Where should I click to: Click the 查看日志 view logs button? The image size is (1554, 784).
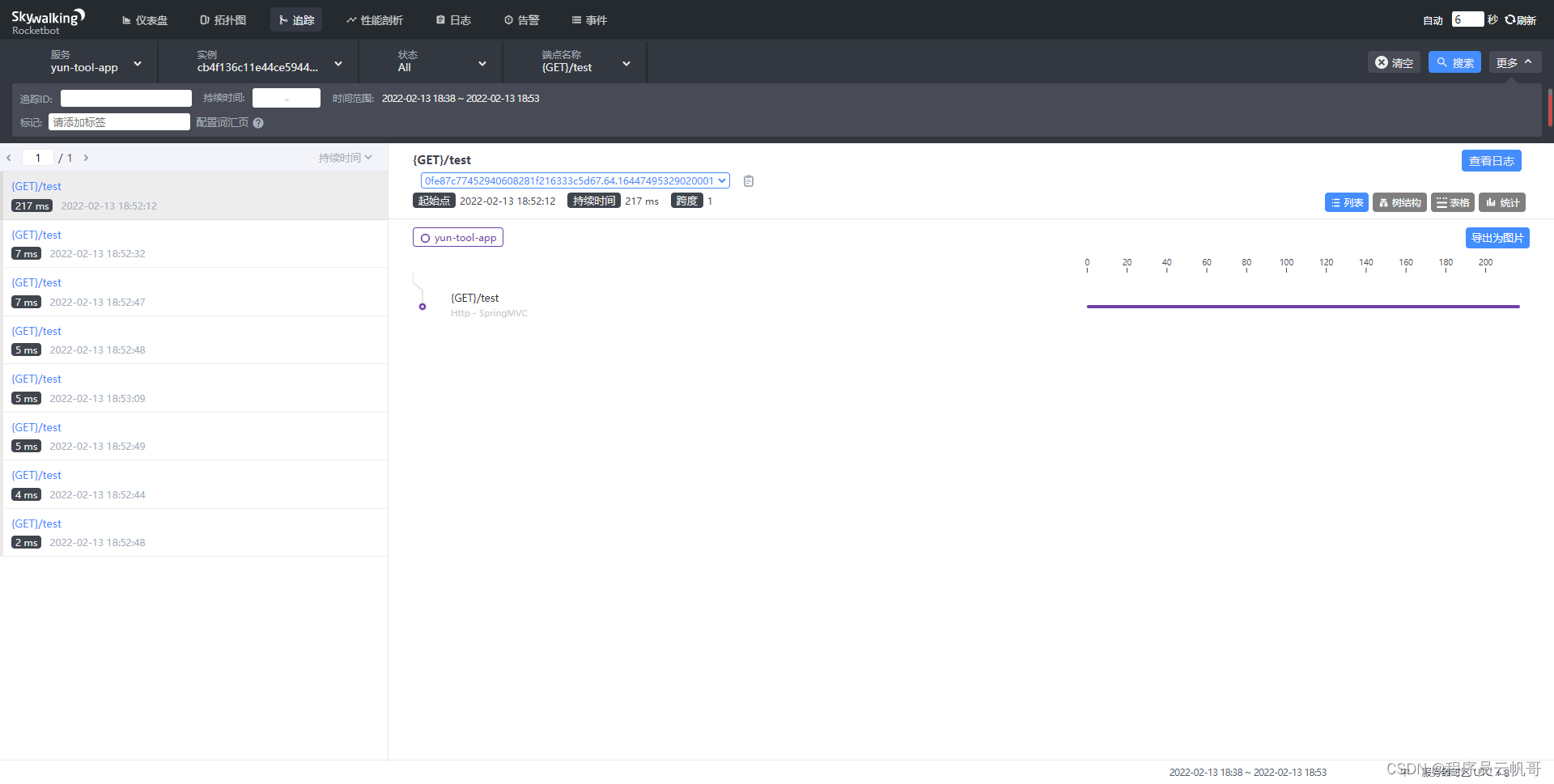[x=1491, y=161]
